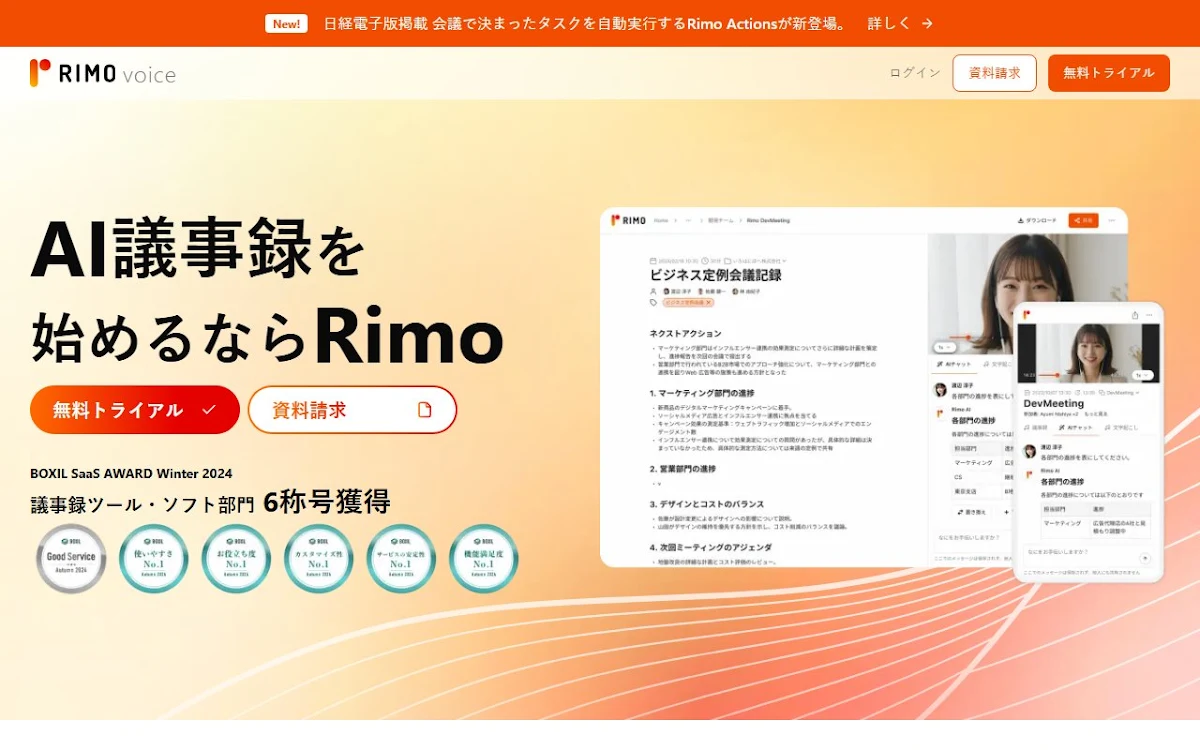The image size is (1200, 750).
Task: Select the 文字起こし tab in the mobile preview
Action: [1121, 427]
